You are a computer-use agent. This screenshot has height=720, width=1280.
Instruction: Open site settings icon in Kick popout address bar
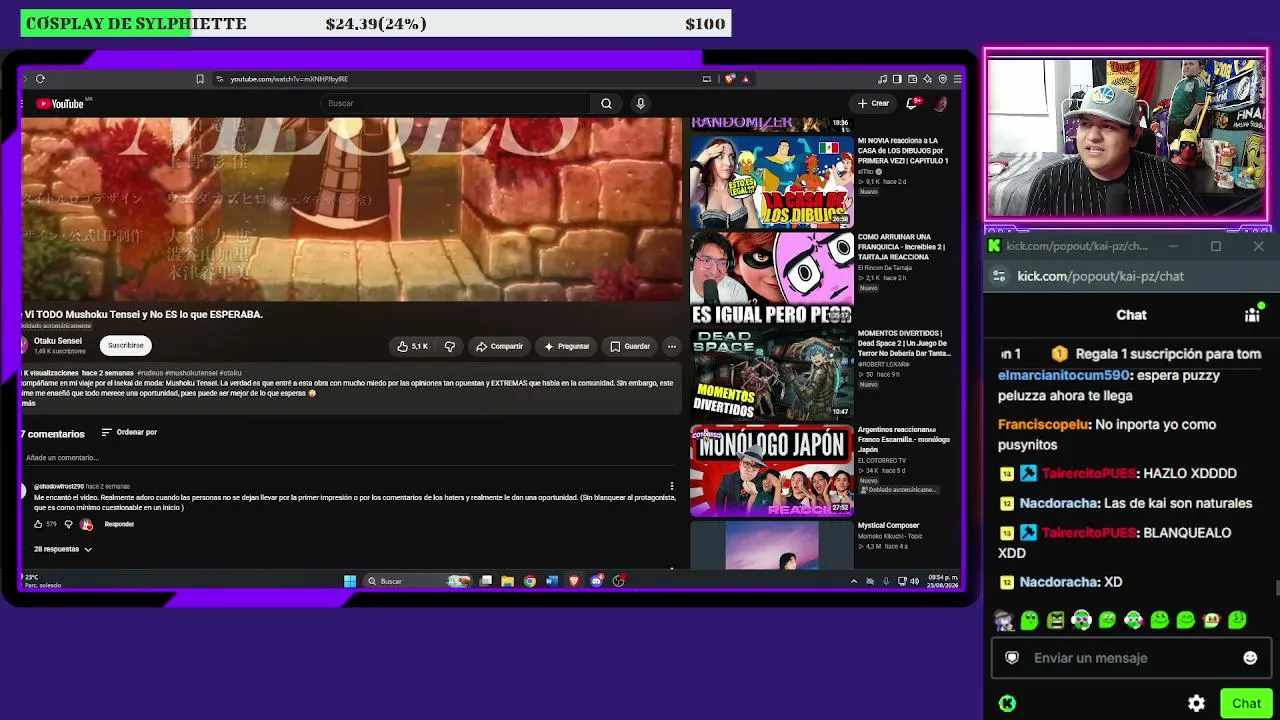999,276
